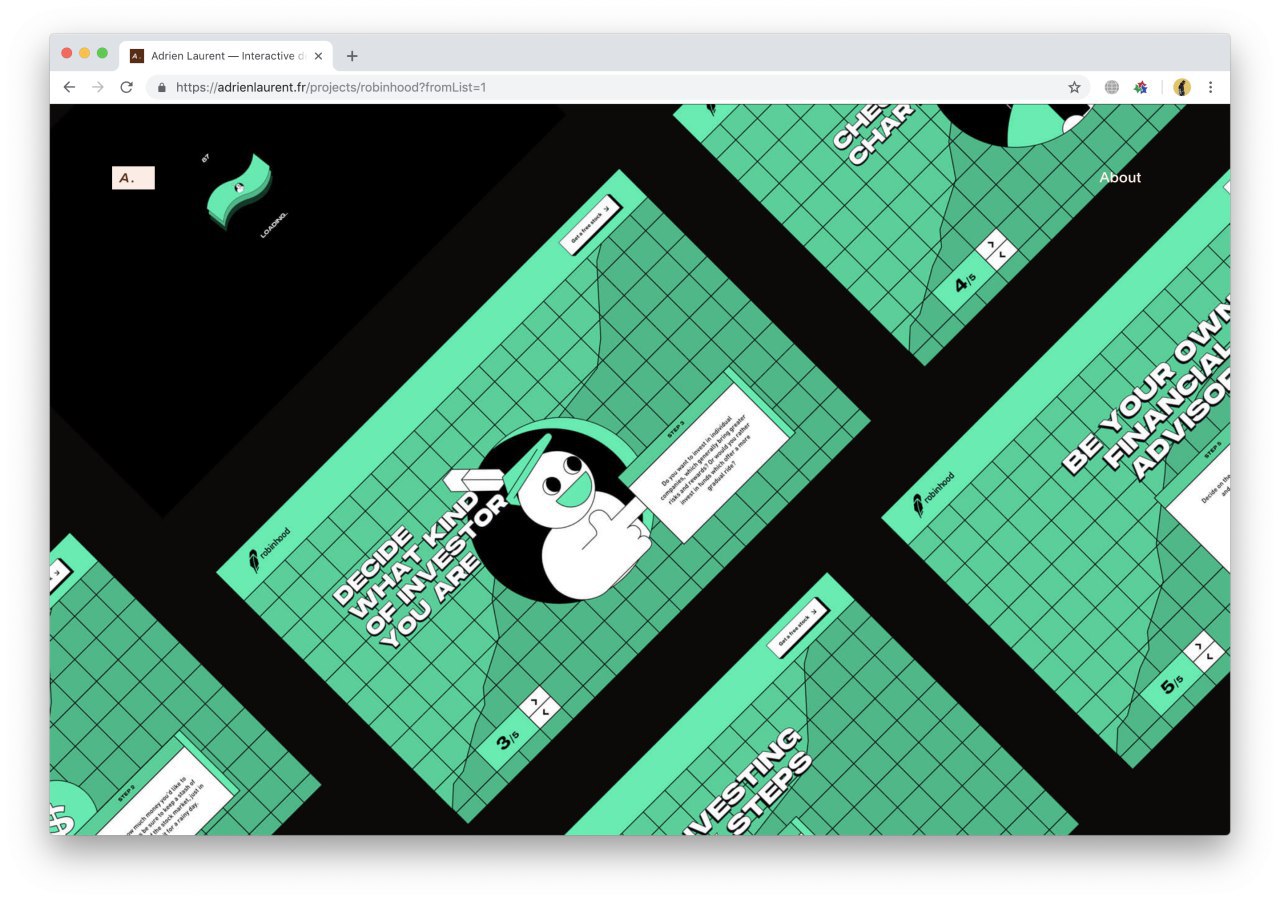Open the Chrome three-dot menu
Image resolution: width=1280 pixels, height=901 pixels.
[x=1210, y=87]
